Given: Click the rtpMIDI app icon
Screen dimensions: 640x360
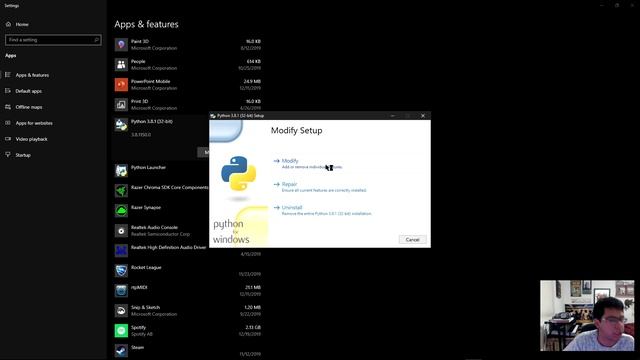Looking at the screenshot, I should tap(121, 291).
